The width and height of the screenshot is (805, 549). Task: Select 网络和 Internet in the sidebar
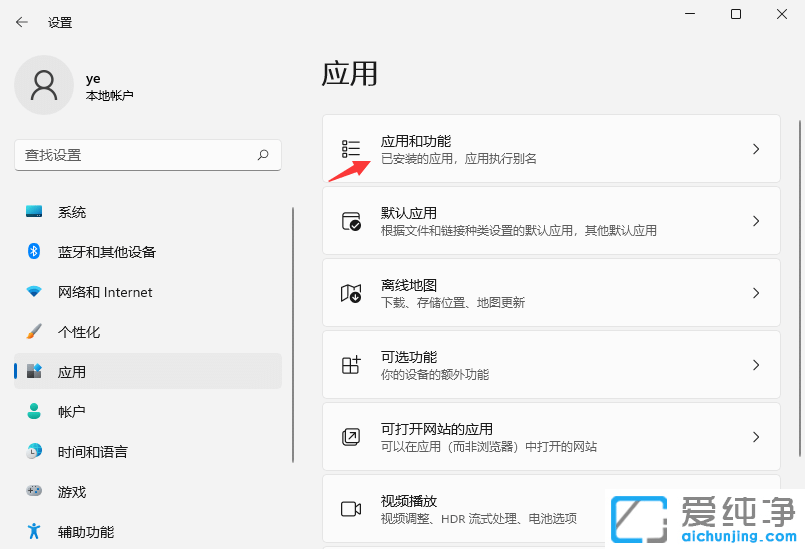[105, 292]
